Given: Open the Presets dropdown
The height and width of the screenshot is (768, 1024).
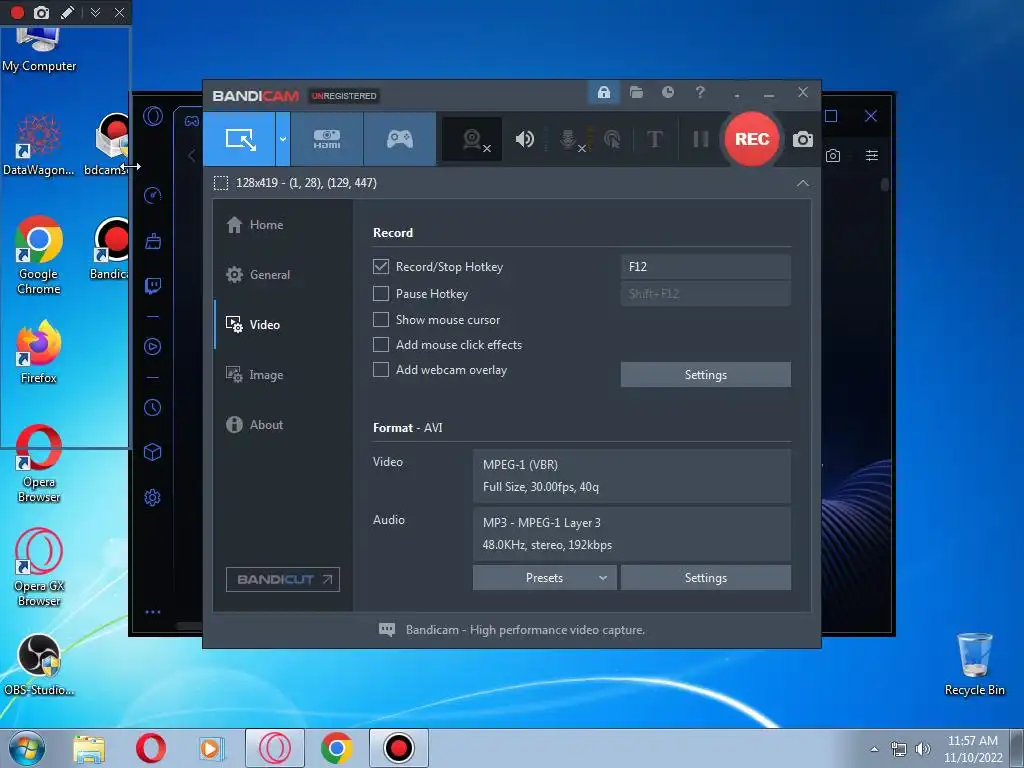Looking at the screenshot, I should [544, 578].
